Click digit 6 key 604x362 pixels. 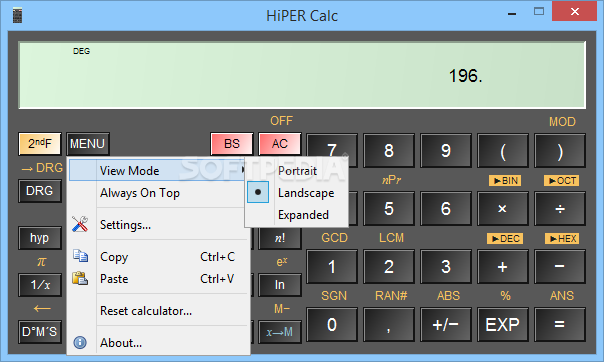click(446, 208)
